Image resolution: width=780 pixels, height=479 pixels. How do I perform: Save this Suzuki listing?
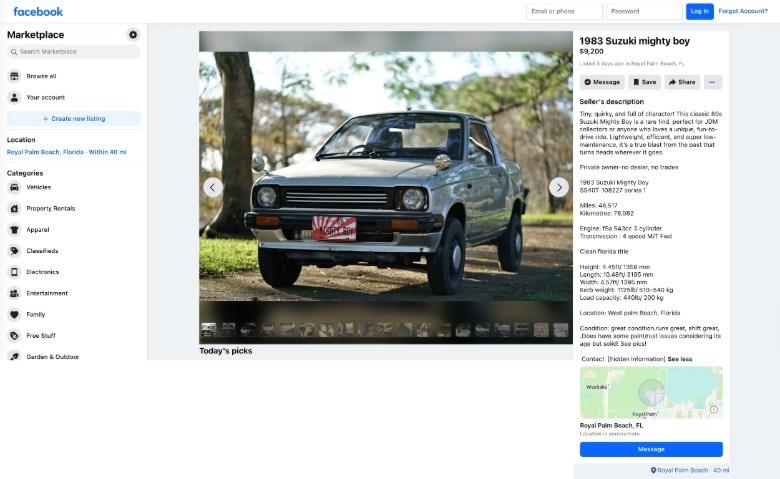click(645, 82)
